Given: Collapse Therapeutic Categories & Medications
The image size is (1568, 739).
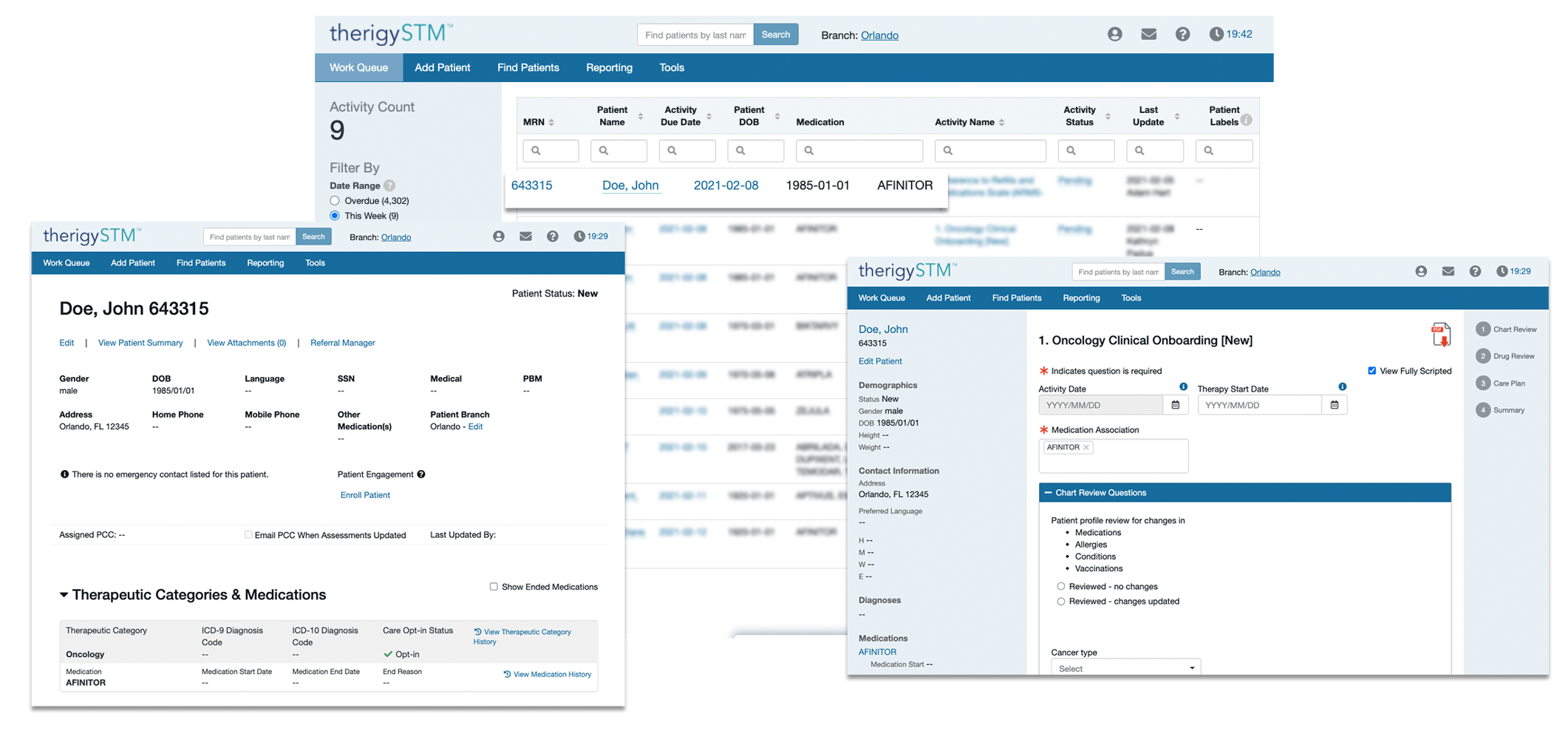Looking at the screenshot, I should point(64,595).
